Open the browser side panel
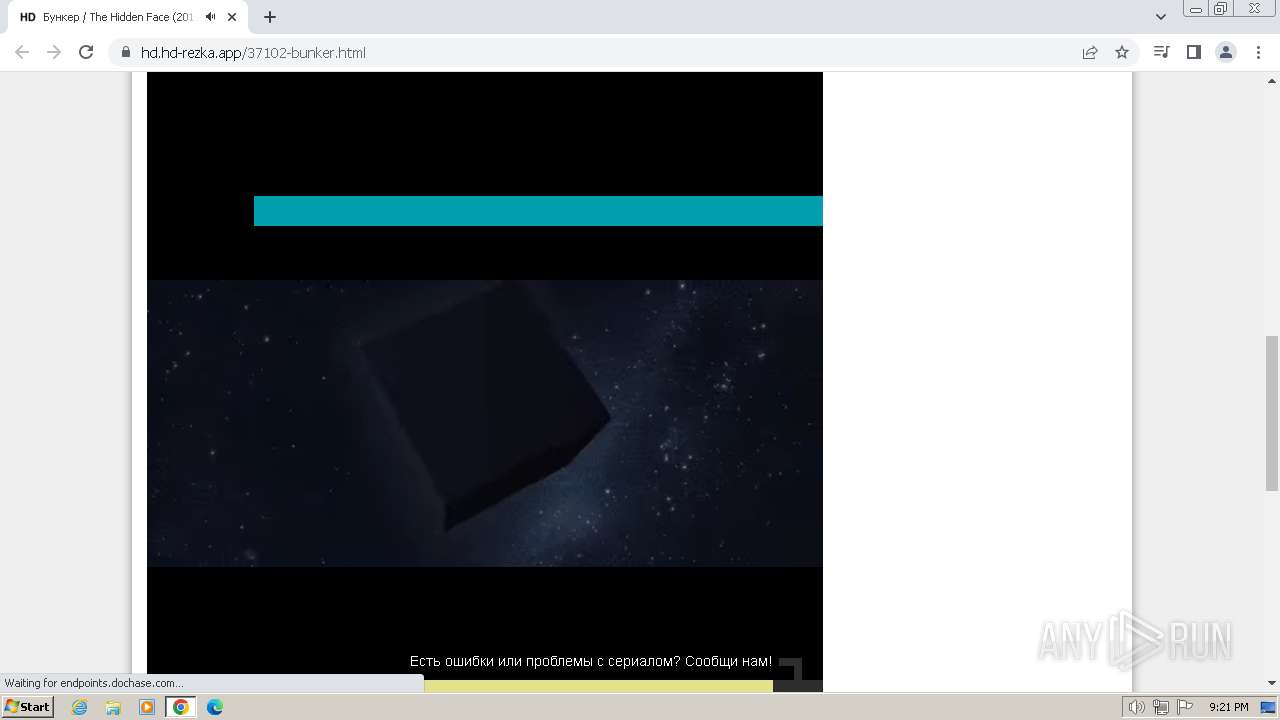 click(x=1193, y=52)
